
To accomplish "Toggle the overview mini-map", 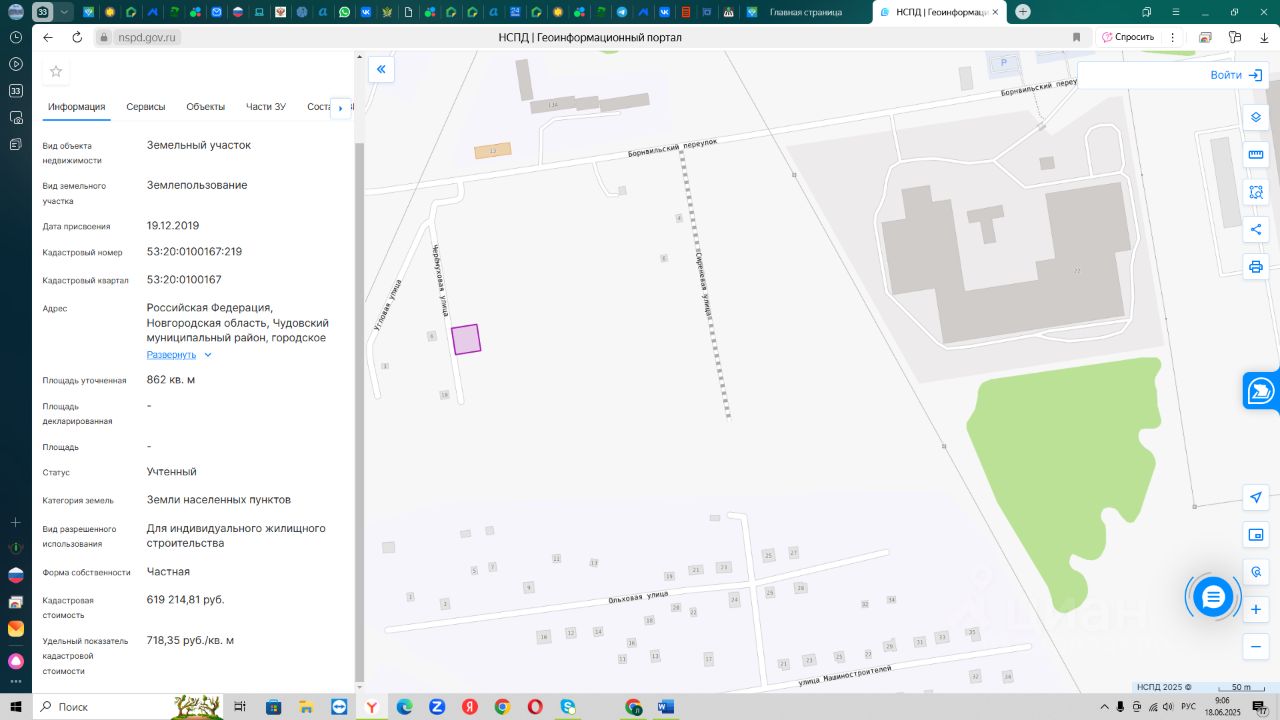I will coord(1256,535).
